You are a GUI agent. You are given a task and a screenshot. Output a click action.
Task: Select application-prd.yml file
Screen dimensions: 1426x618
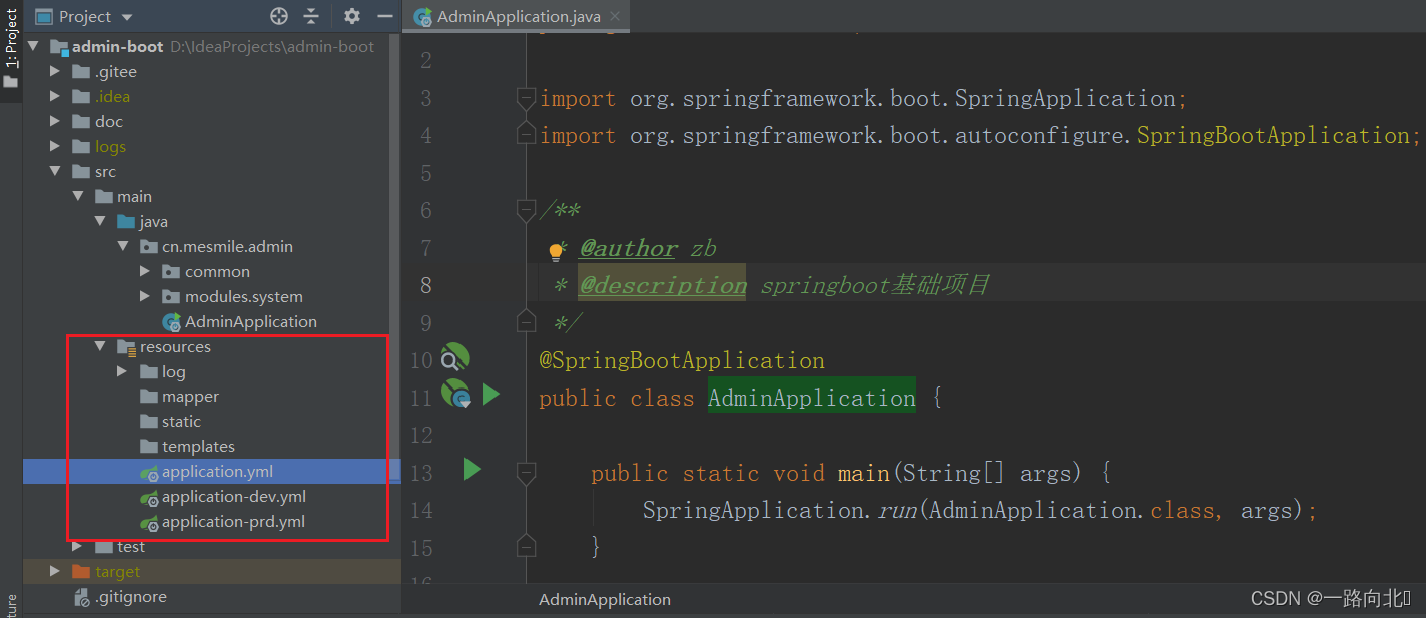coord(233,522)
